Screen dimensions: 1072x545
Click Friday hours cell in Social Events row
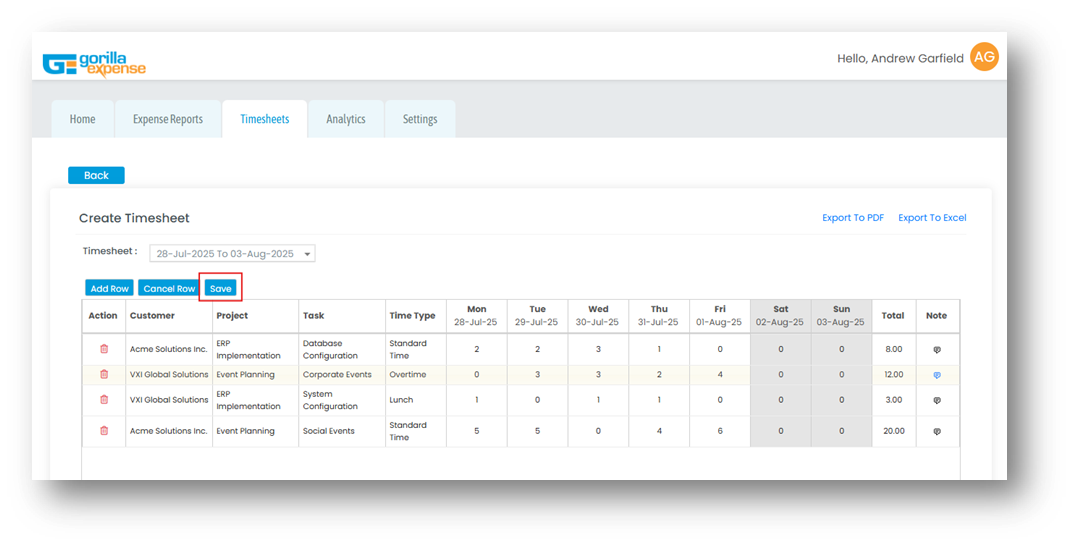click(720, 431)
